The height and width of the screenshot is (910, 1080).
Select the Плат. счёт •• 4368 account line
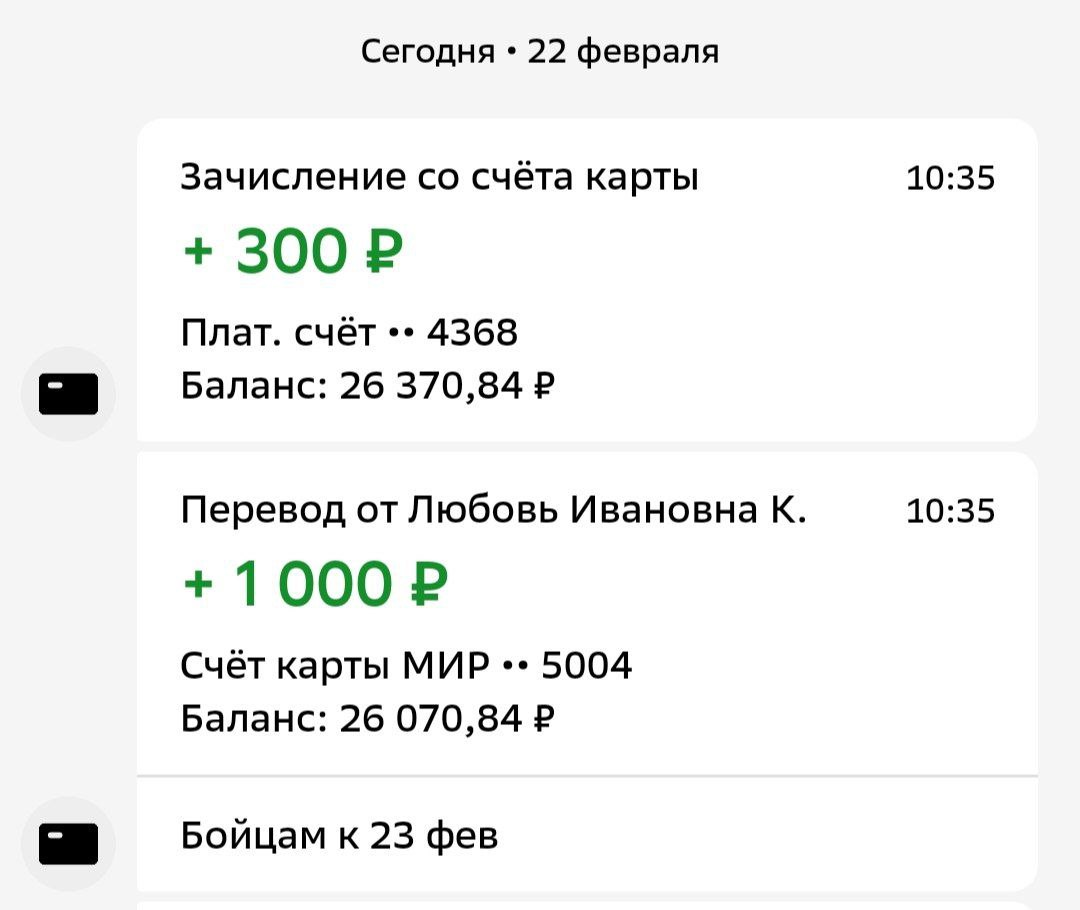[x=349, y=332]
